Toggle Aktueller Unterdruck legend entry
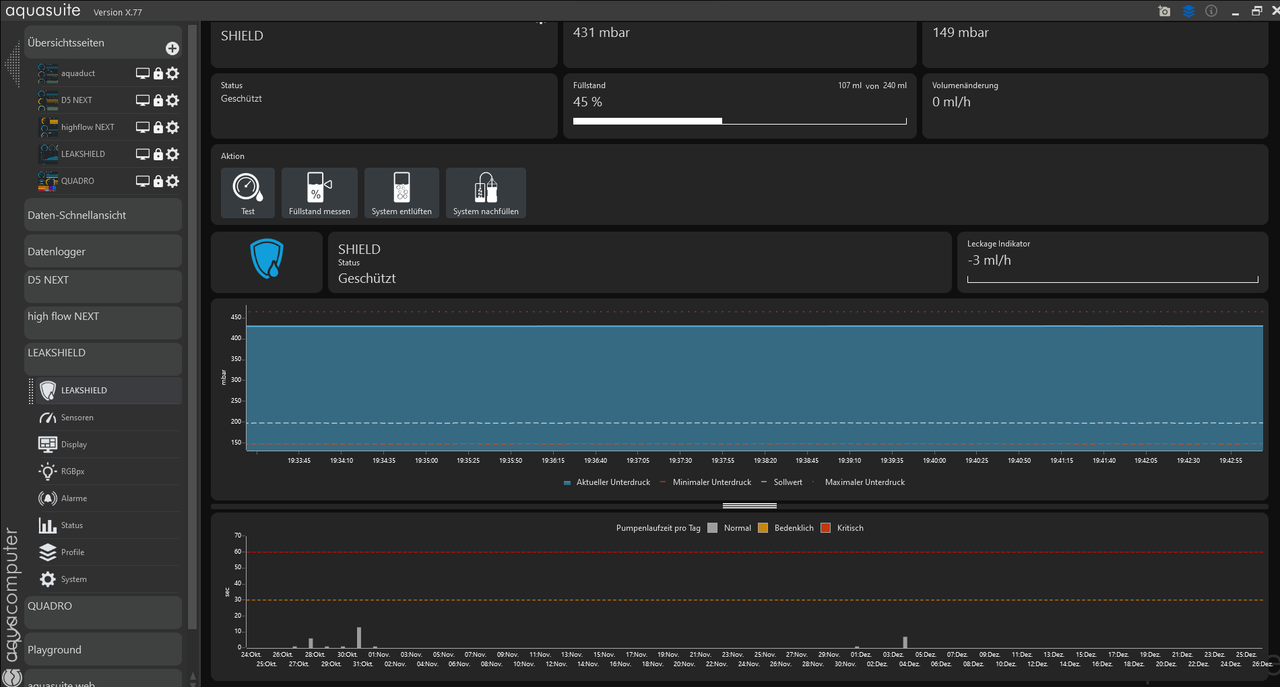Viewport: 1280px width, 687px height. [x=607, y=482]
